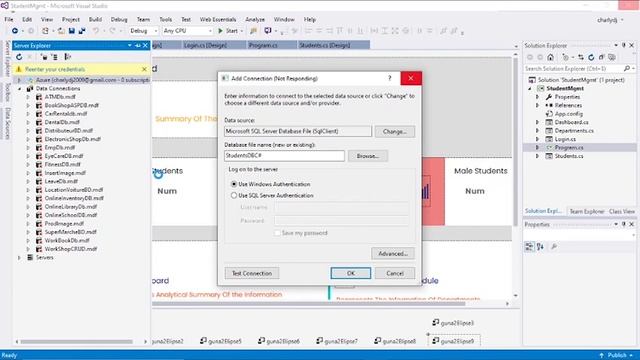640x360 pixels.
Task: Click the Categorized icon in Properties panel
Action: (529, 247)
